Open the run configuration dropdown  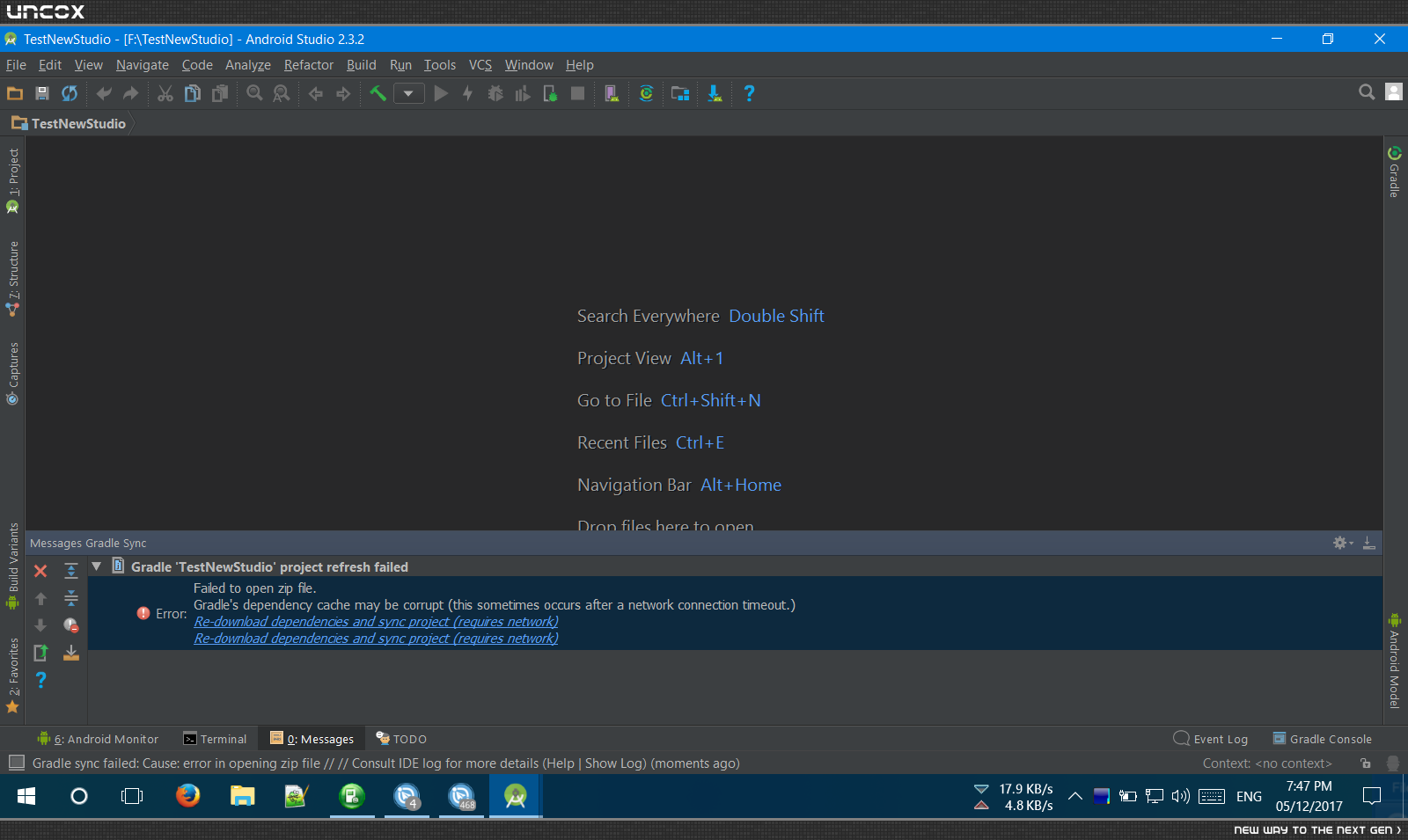[408, 93]
